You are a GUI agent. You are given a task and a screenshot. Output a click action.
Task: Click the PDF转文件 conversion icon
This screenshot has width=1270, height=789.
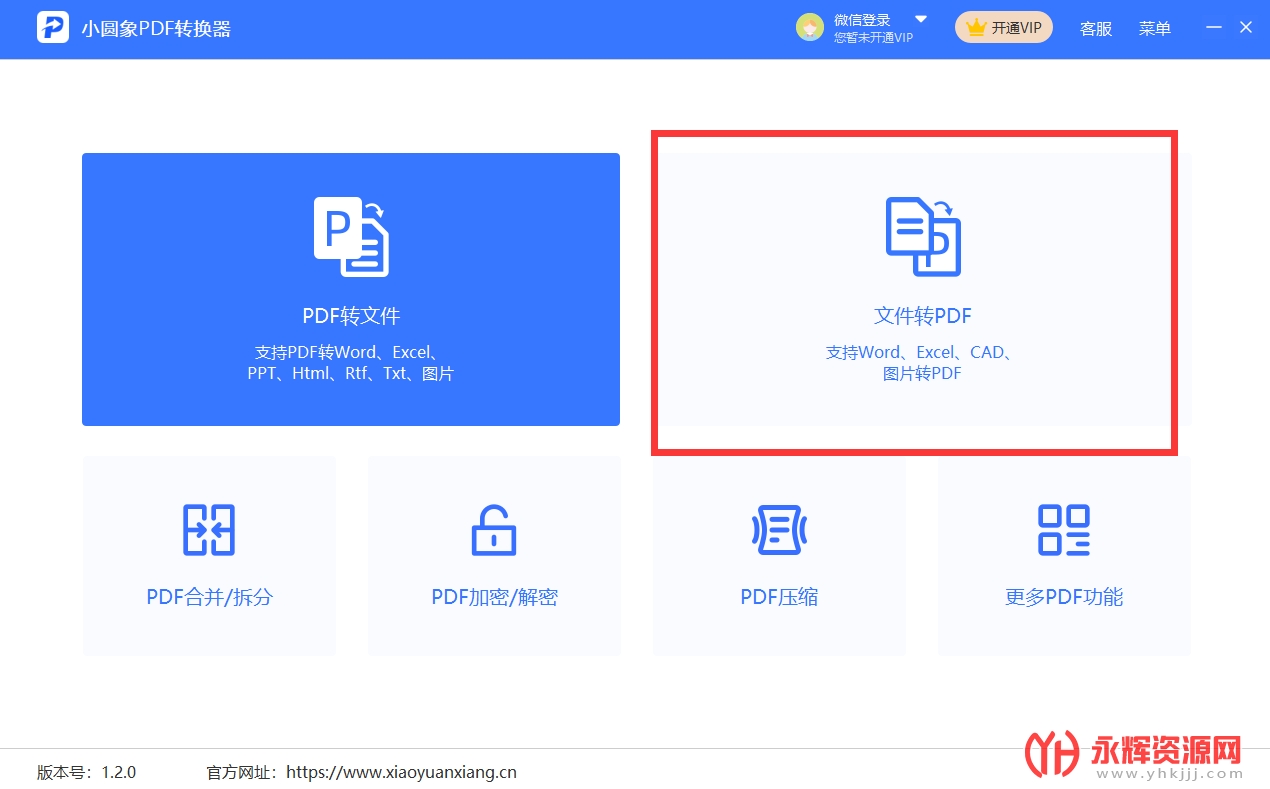351,237
